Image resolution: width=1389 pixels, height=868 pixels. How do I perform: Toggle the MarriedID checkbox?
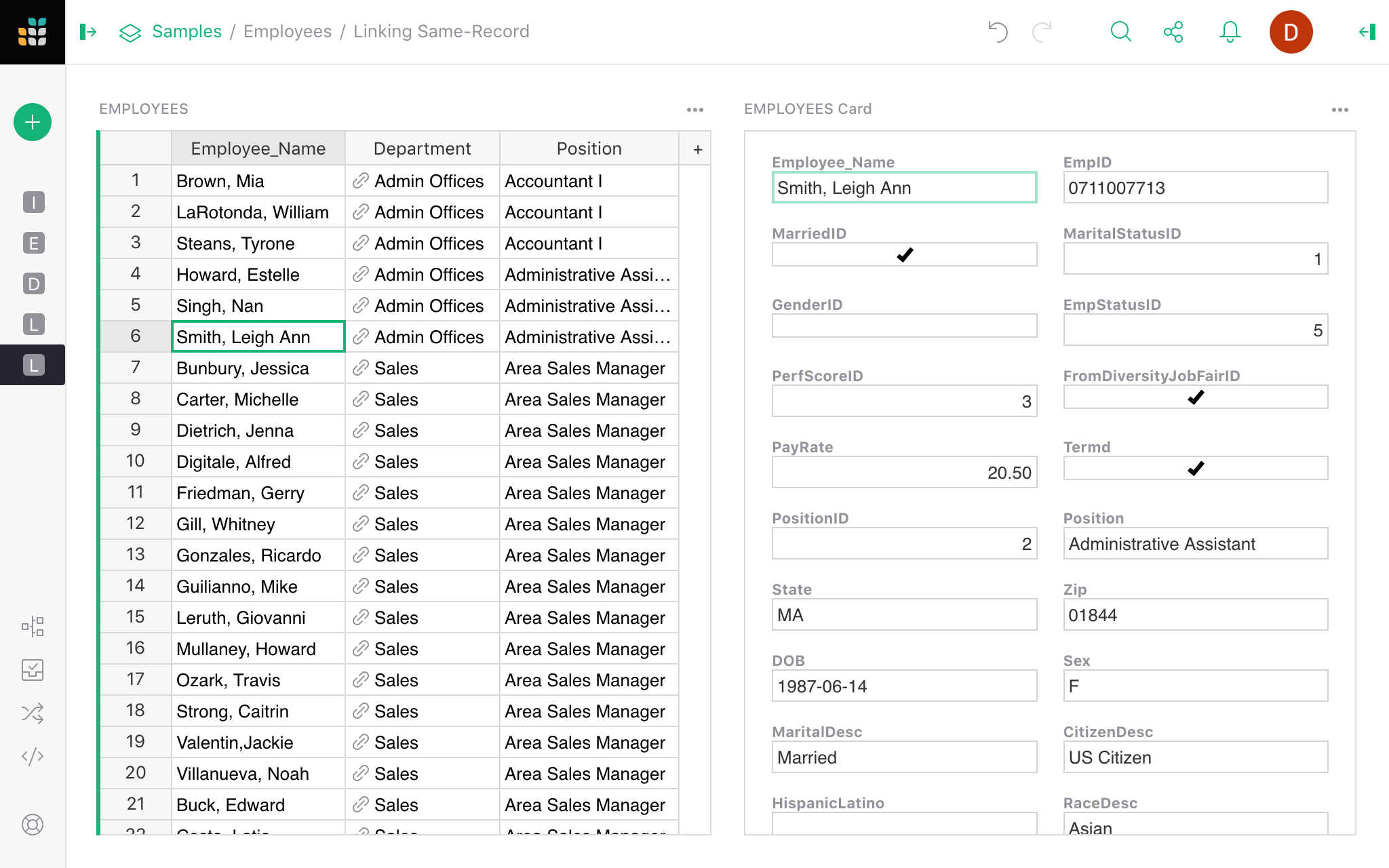[904, 255]
